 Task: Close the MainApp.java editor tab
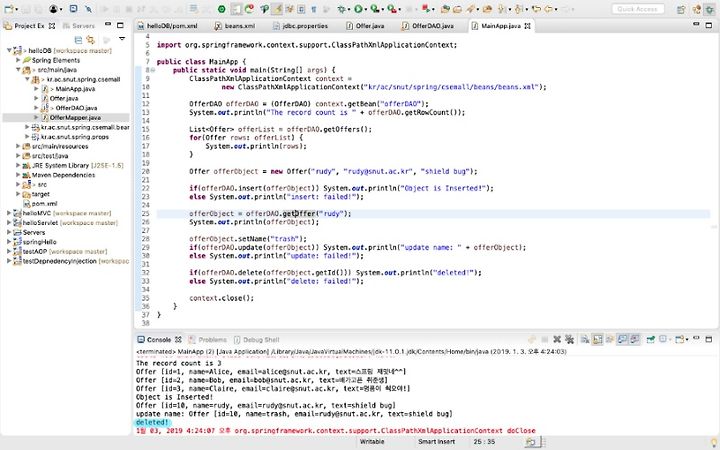[528, 26]
